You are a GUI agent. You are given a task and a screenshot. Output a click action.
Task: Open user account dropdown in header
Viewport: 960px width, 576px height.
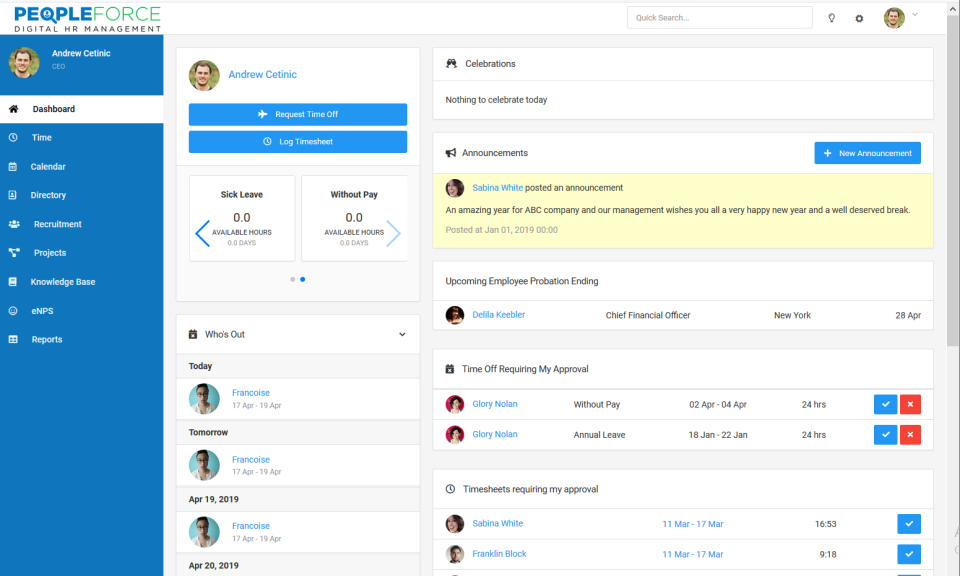915,15
